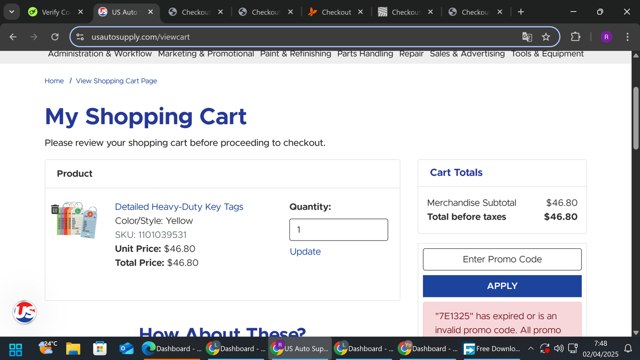640x360 pixels.
Task: Open the Administration & Workflow menu
Action: pos(100,54)
